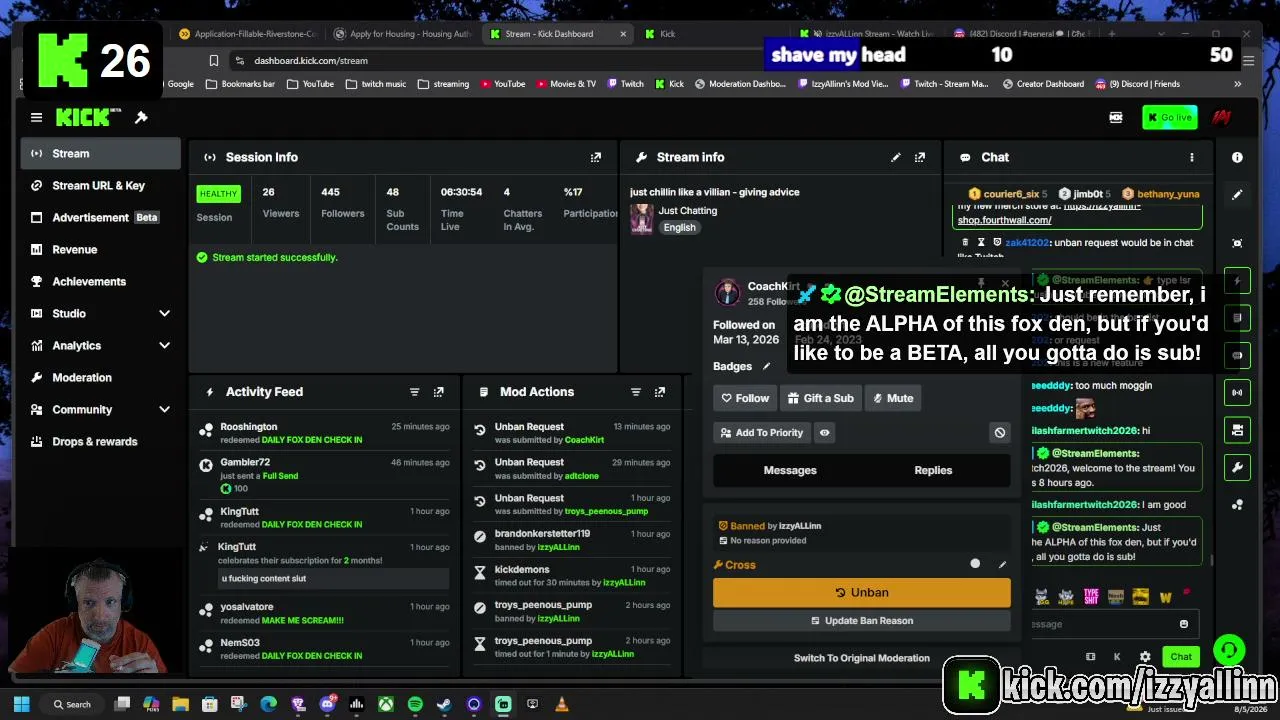The height and width of the screenshot is (720, 1280).
Task: Switch to the Messages tab
Action: point(790,470)
